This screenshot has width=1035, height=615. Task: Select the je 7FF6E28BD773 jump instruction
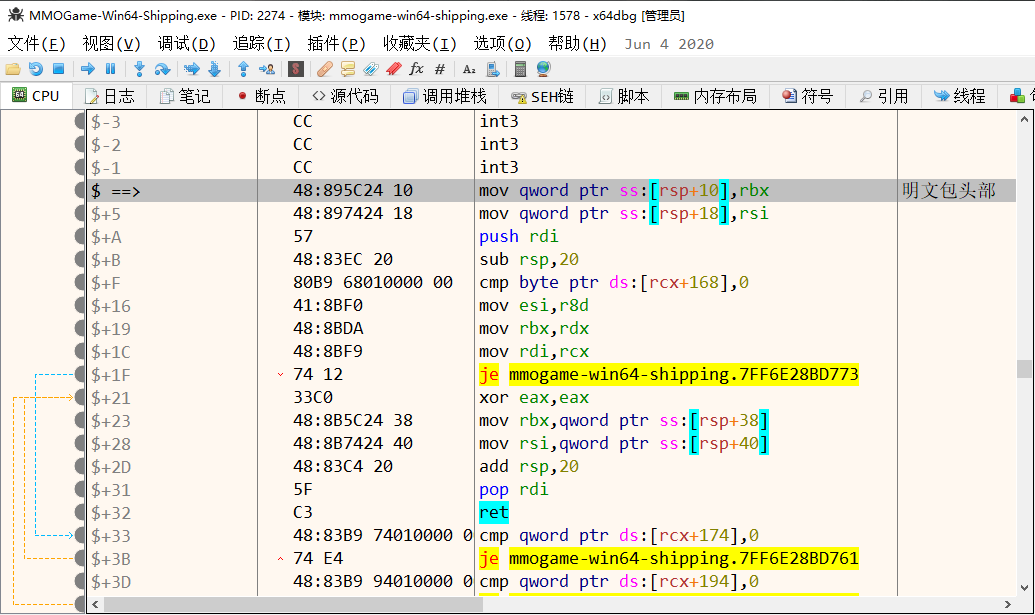click(669, 375)
